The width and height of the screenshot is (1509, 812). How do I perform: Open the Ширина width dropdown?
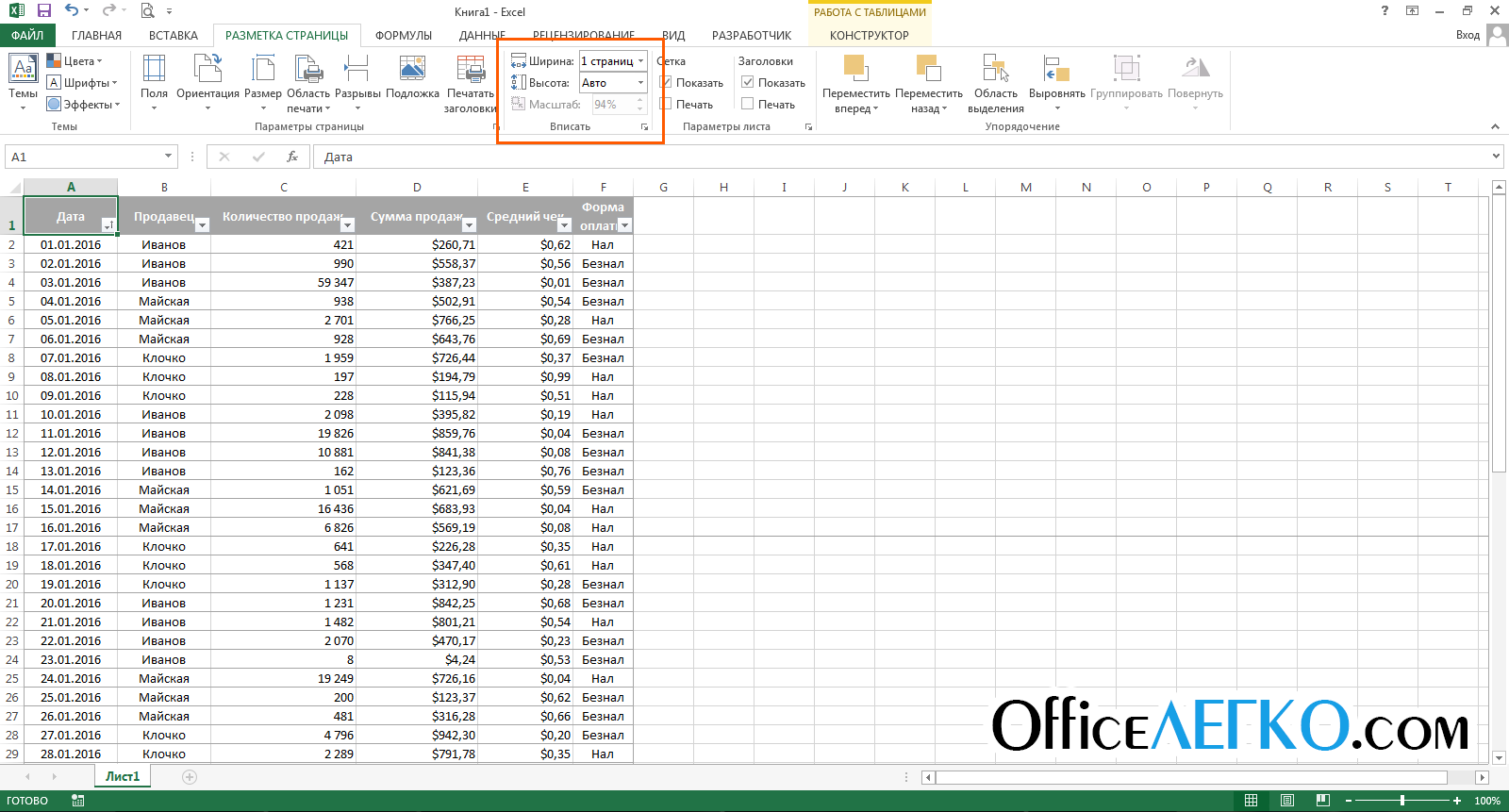pos(640,61)
